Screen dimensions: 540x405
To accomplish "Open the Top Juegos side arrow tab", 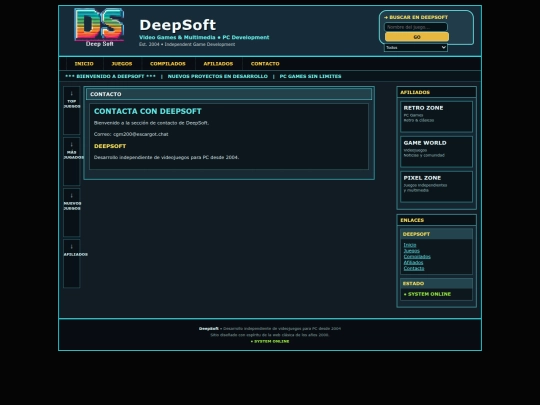I will point(72,110).
